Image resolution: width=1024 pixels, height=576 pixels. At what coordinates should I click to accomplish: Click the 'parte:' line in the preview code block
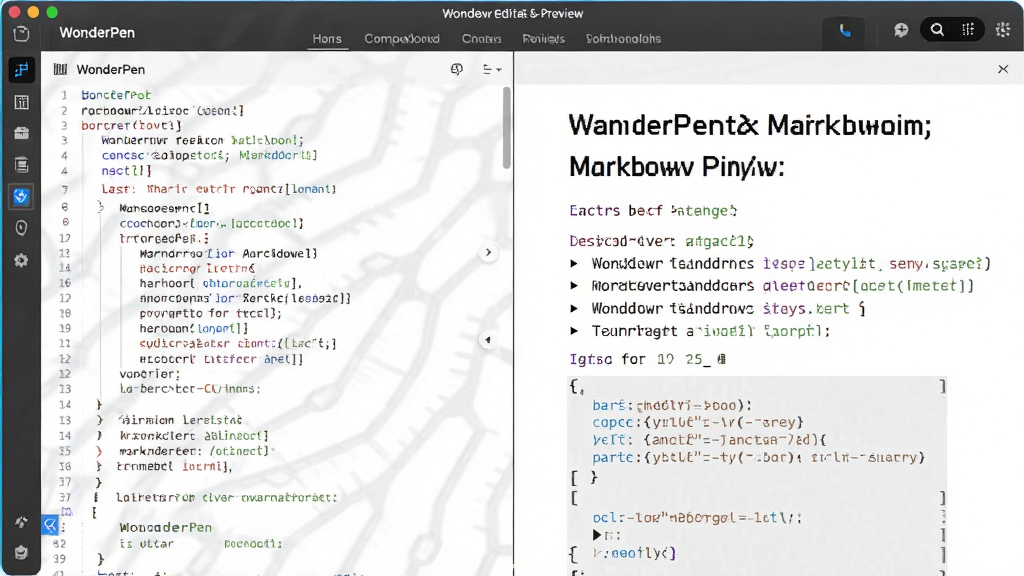pos(758,458)
